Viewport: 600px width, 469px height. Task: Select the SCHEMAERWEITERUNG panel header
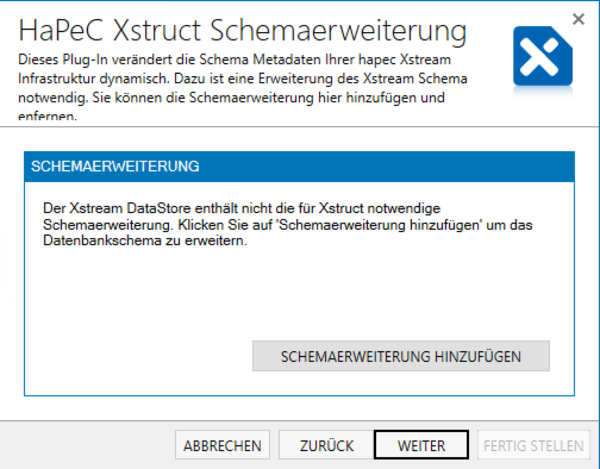[299, 166]
